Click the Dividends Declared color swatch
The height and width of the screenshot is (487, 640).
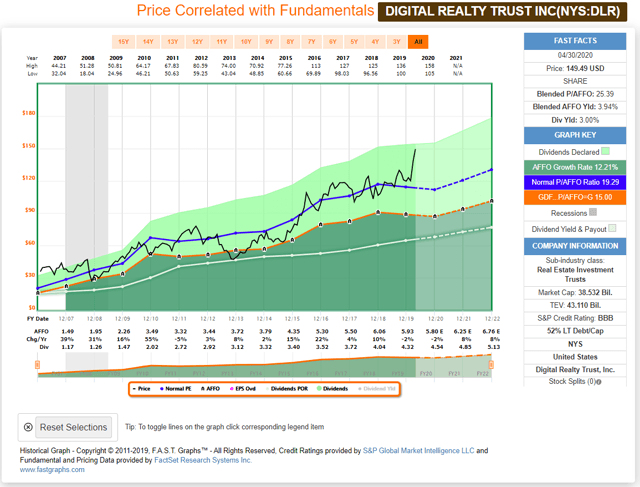coord(605,151)
